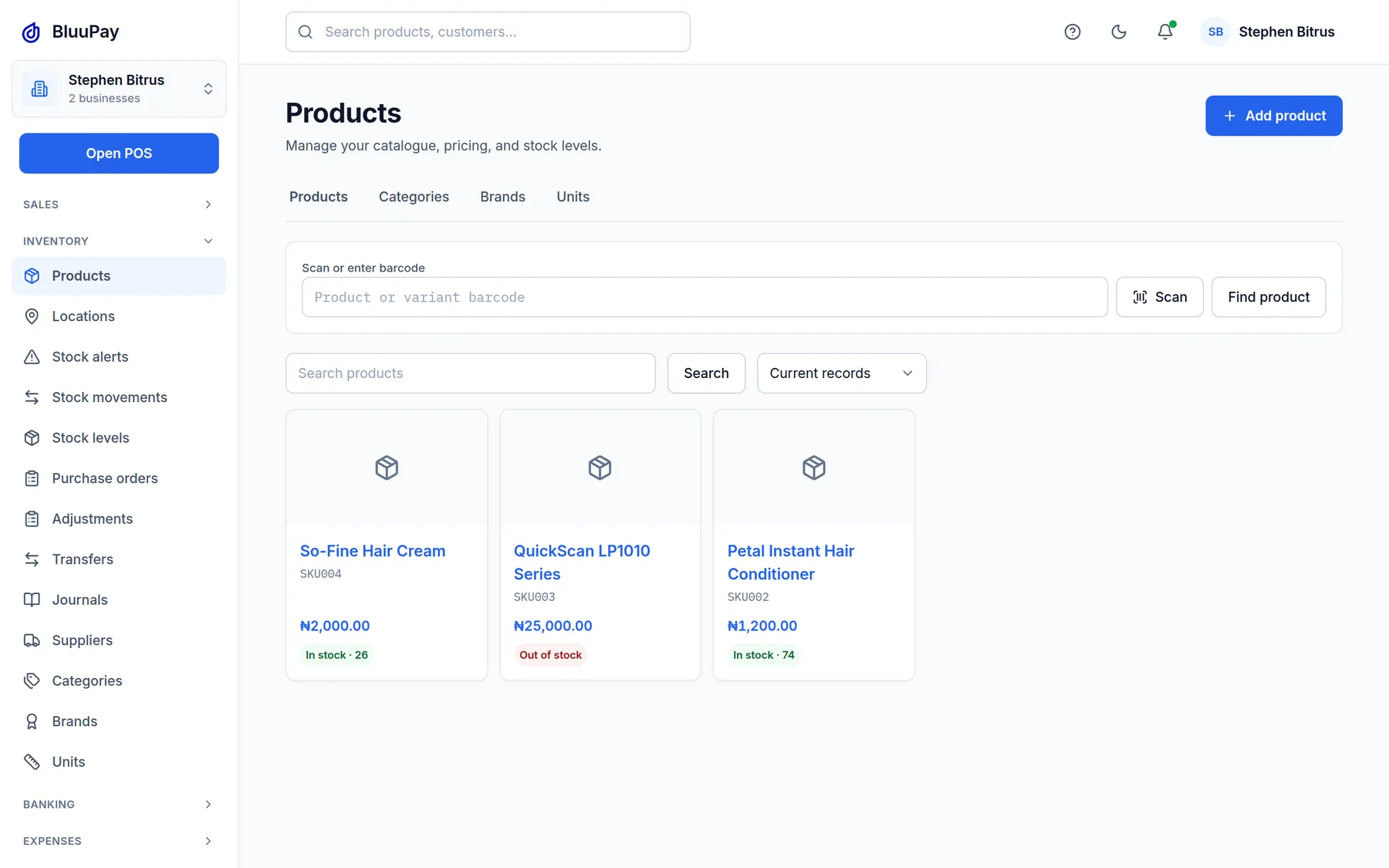This screenshot has width=1389, height=868.
Task: Switch to the Products tab
Action: (x=319, y=197)
